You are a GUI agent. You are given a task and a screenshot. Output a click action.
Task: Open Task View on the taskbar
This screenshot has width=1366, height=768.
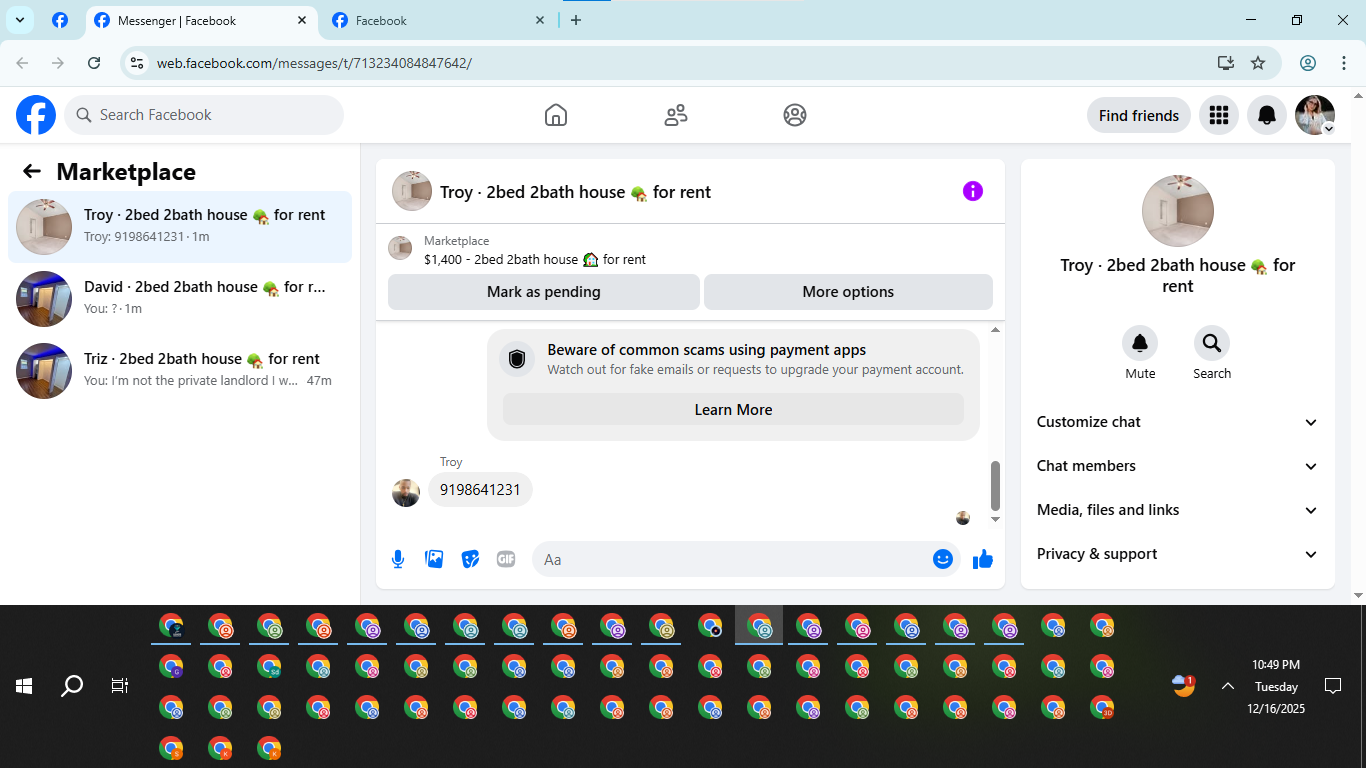120,686
